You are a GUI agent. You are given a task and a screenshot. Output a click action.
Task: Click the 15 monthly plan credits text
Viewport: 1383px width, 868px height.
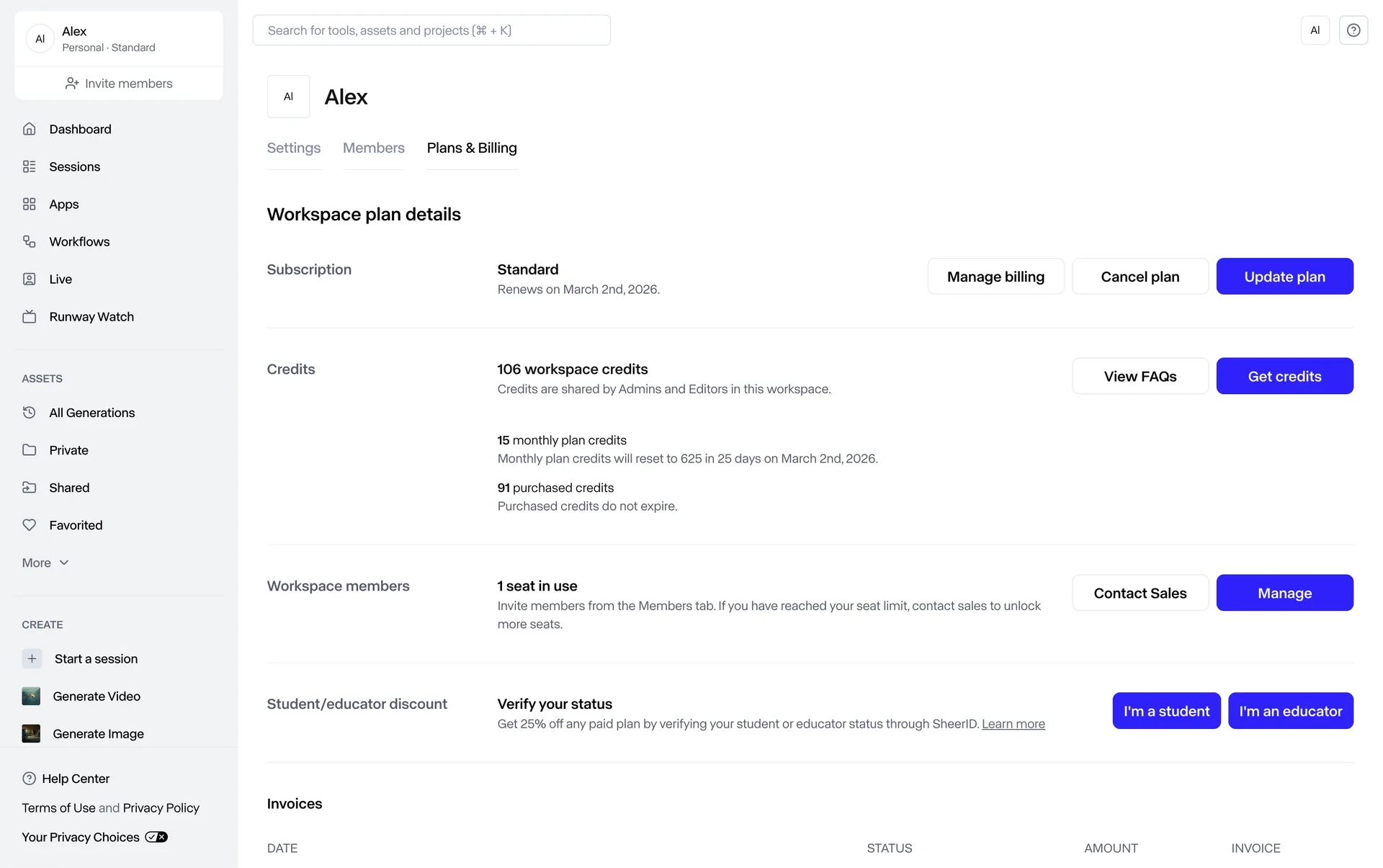[562, 440]
